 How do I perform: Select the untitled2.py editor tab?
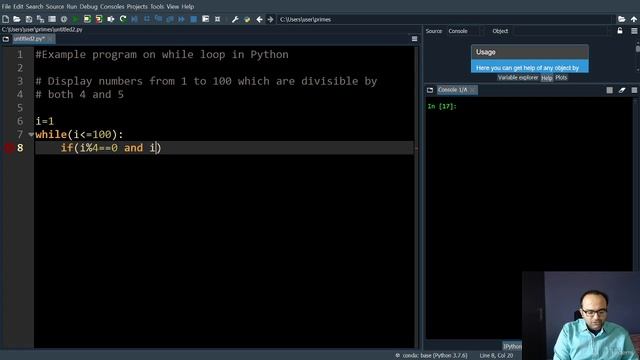coord(29,39)
